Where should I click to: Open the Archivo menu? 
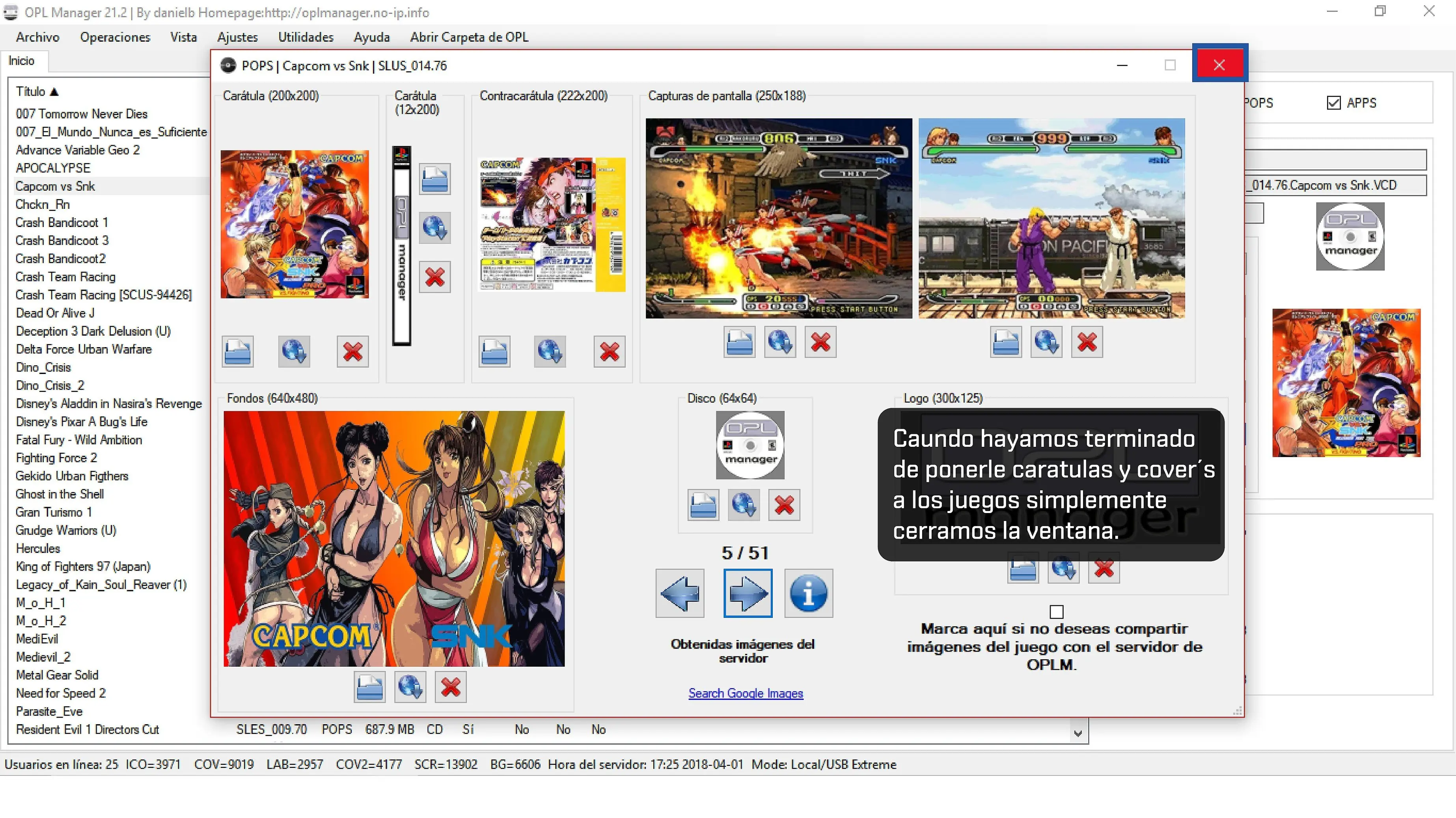pos(37,37)
